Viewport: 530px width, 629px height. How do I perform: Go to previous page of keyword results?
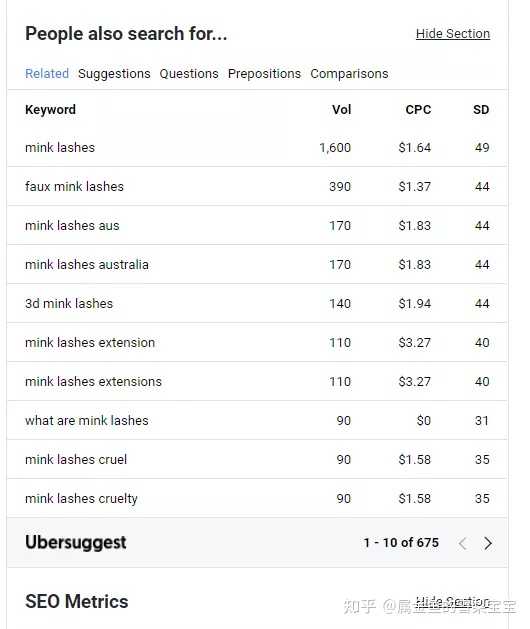(463, 543)
